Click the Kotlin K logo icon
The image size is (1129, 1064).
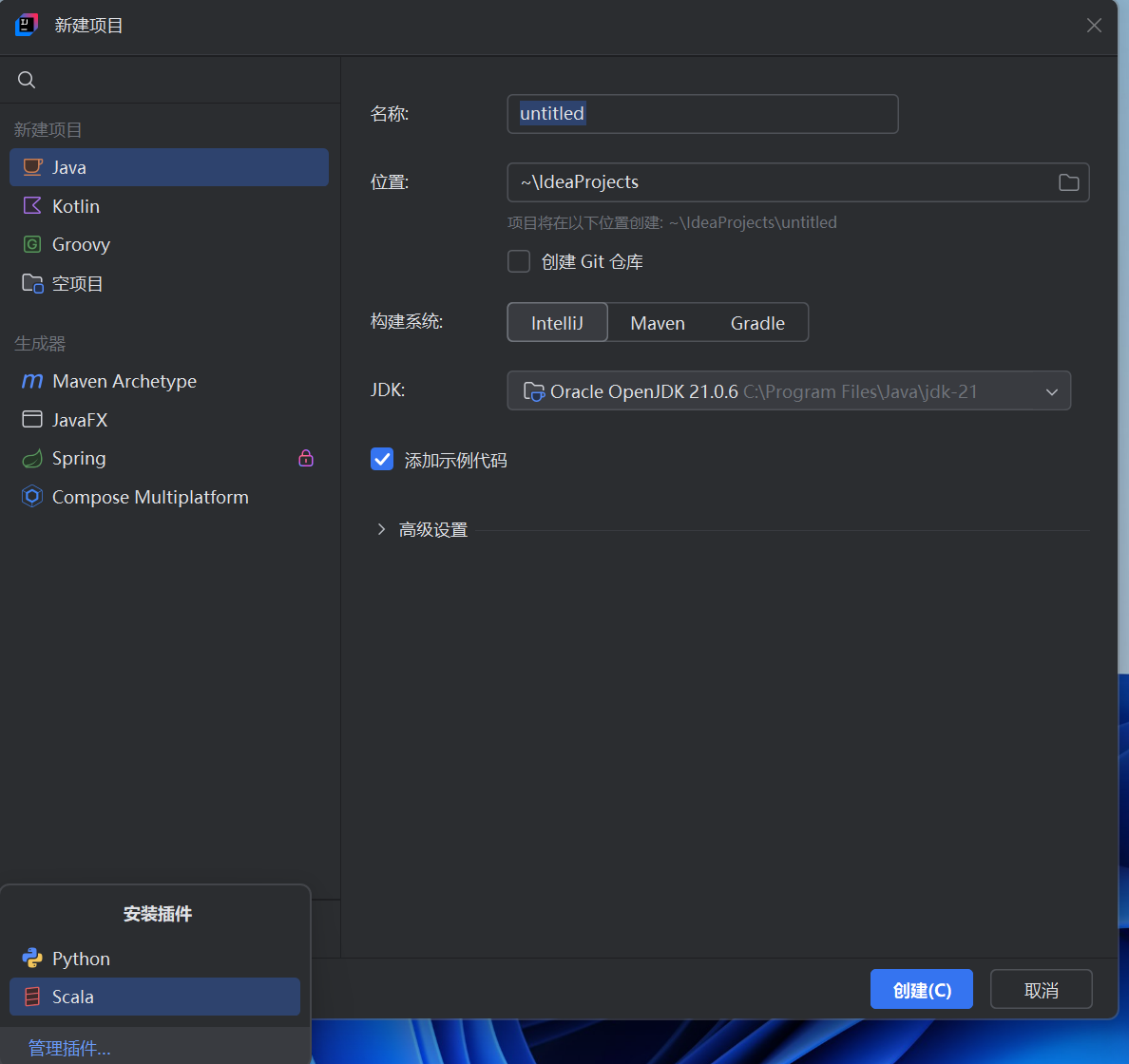(x=32, y=206)
